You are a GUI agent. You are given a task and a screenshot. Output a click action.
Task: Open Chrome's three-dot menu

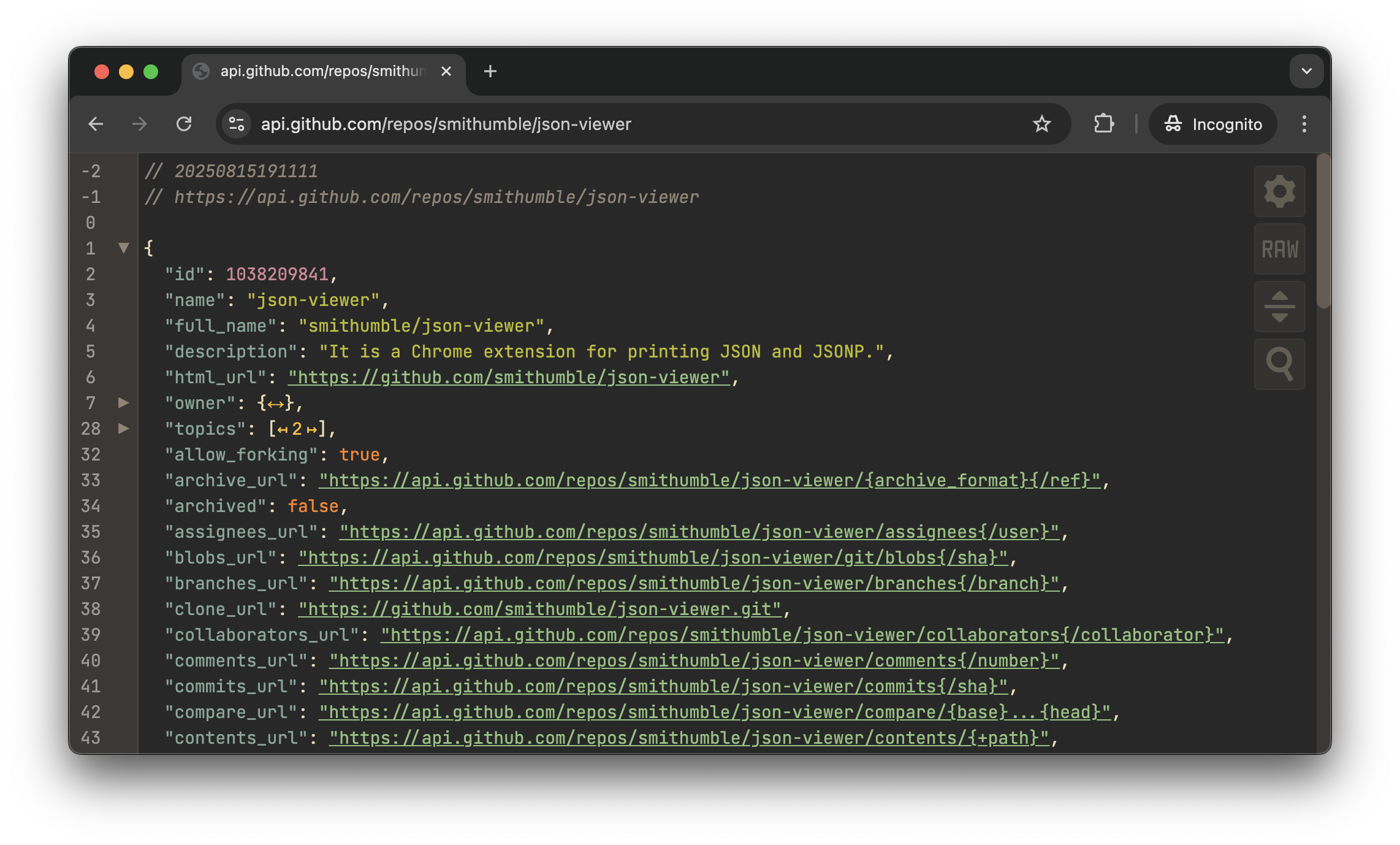pos(1304,124)
